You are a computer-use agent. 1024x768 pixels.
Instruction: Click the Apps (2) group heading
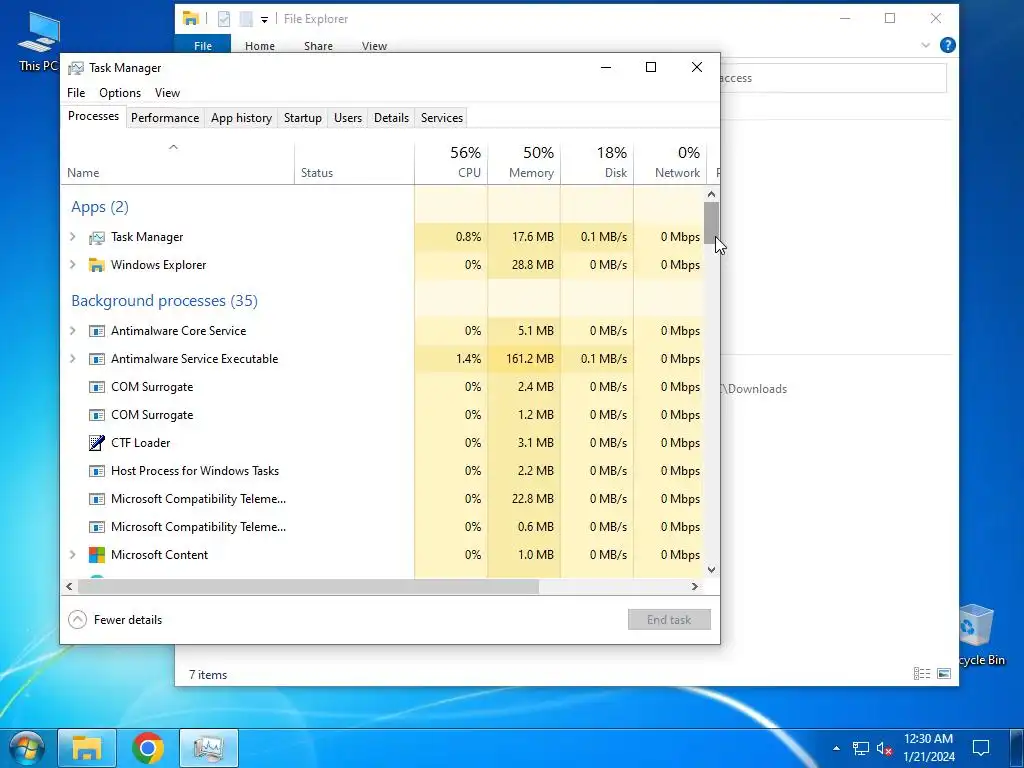[x=100, y=207]
